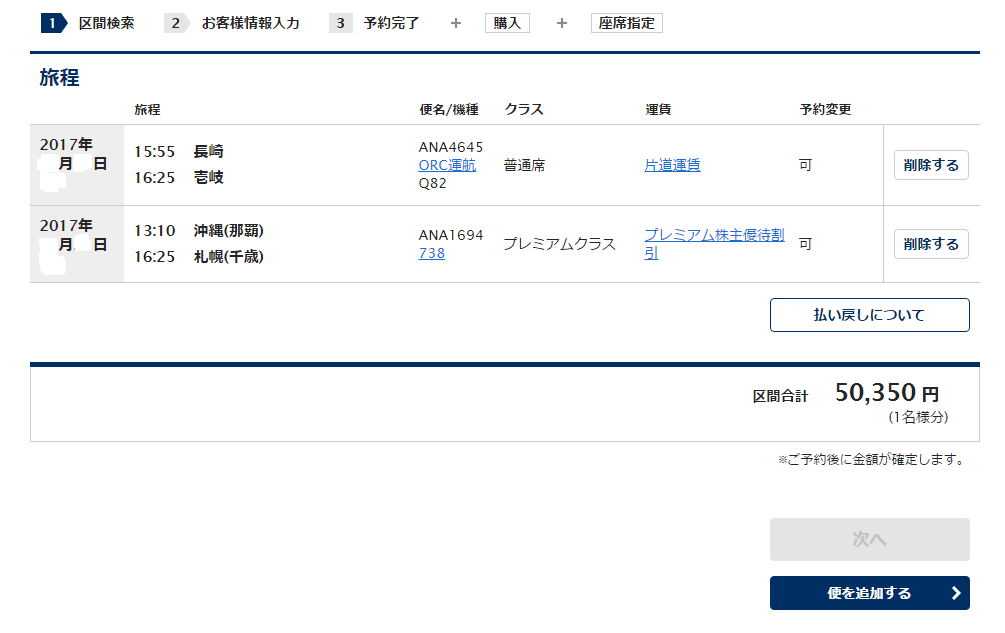Click the step 3 number badge
The image size is (1005, 633).
coord(340,23)
